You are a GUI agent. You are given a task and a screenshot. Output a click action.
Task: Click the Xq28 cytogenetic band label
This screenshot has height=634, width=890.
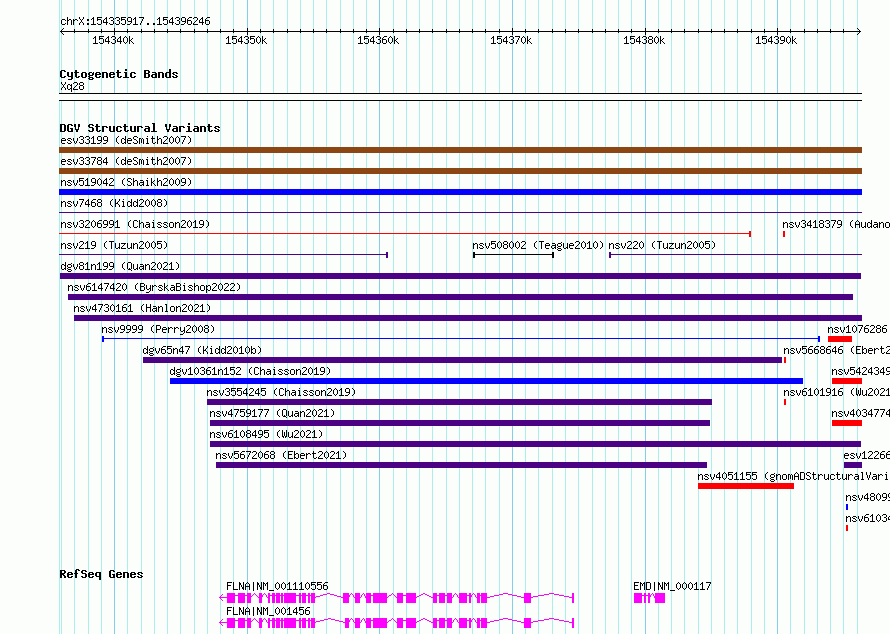[x=72, y=86]
